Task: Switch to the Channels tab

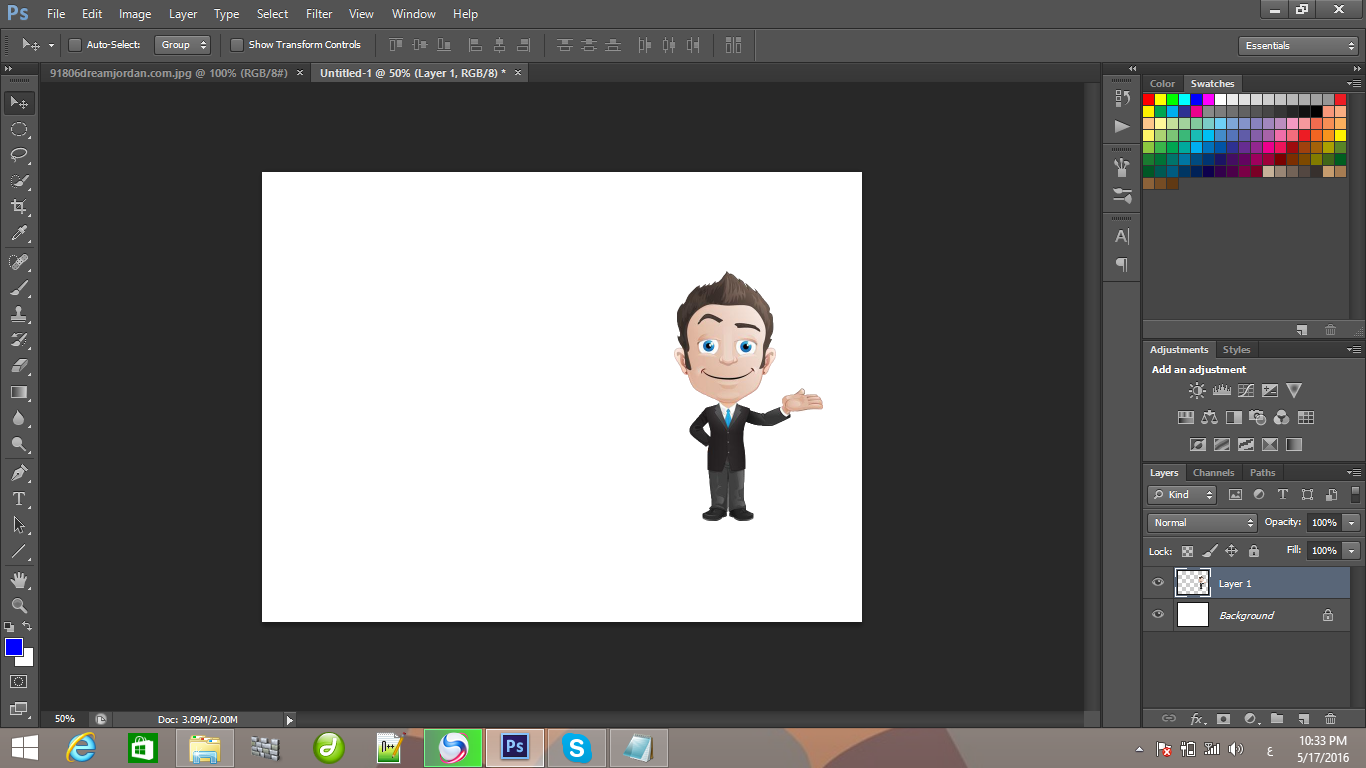Action: tap(1213, 473)
